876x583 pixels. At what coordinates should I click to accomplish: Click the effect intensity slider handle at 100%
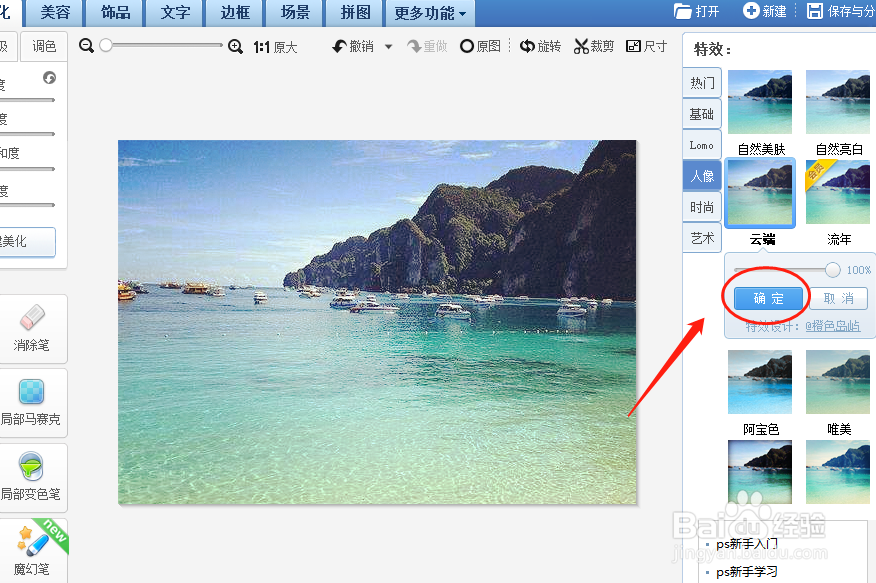click(x=832, y=270)
